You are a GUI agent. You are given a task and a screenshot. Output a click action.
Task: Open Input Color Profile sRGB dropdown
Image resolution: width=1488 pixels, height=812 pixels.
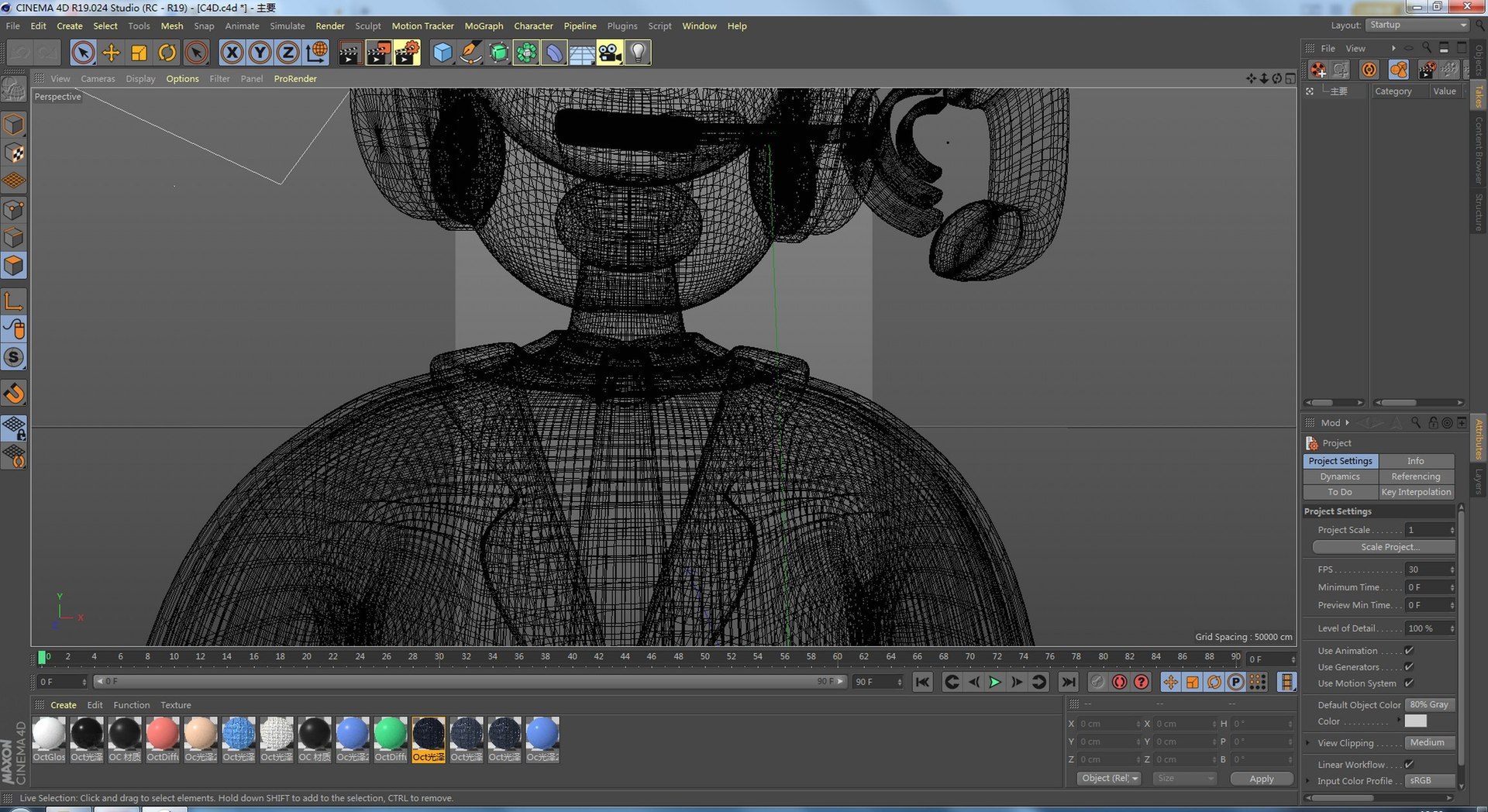click(x=1430, y=781)
